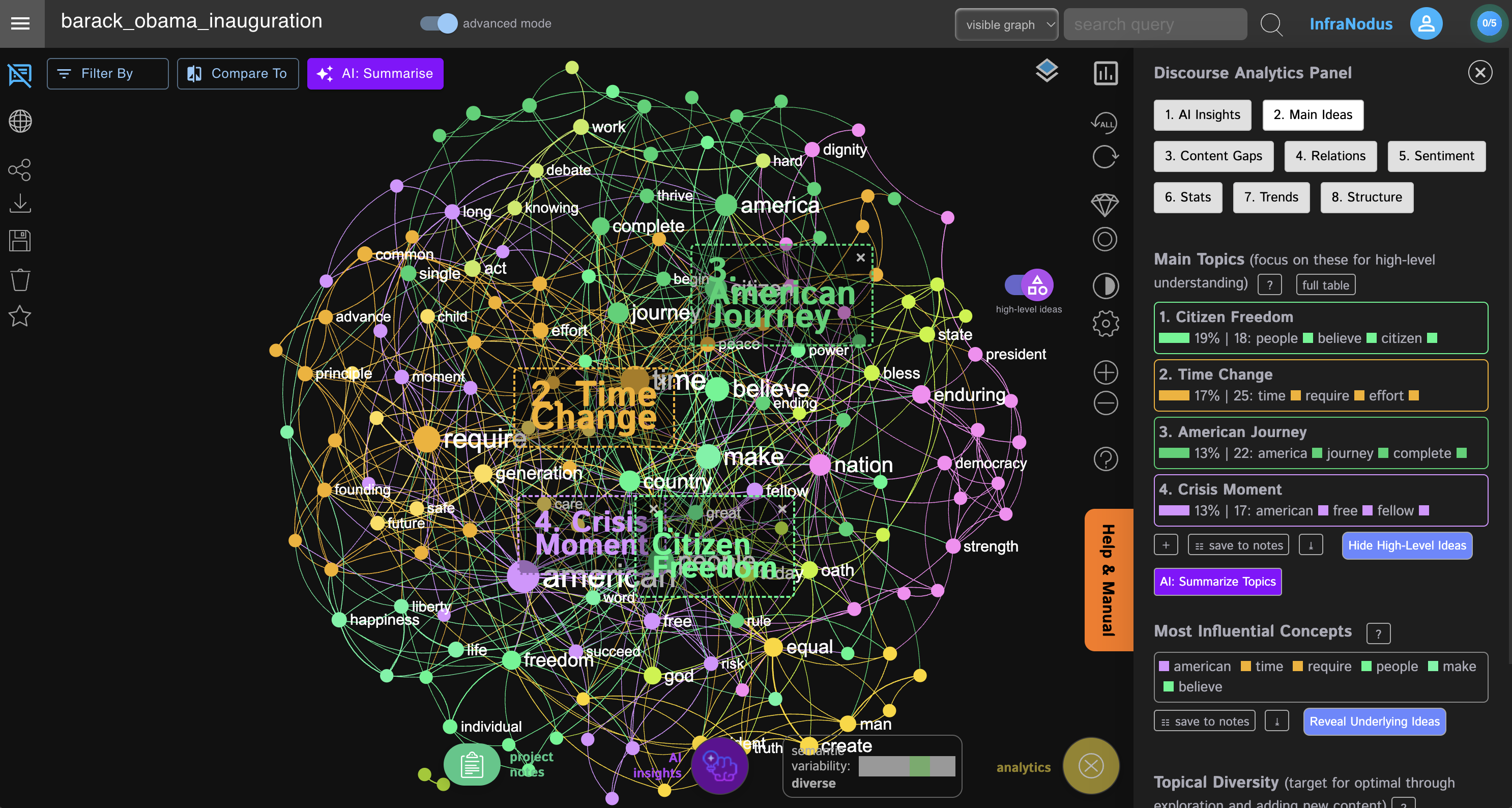Image resolution: width=1512 pixels, height=808 pixels.
Task: Select the Time Change topic card
Action: [x=1321, y=385]
